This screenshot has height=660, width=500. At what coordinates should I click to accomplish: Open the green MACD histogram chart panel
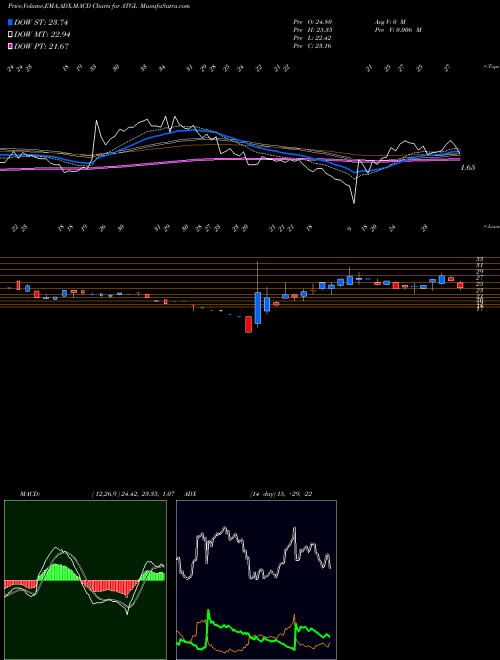tap(85, 580)
